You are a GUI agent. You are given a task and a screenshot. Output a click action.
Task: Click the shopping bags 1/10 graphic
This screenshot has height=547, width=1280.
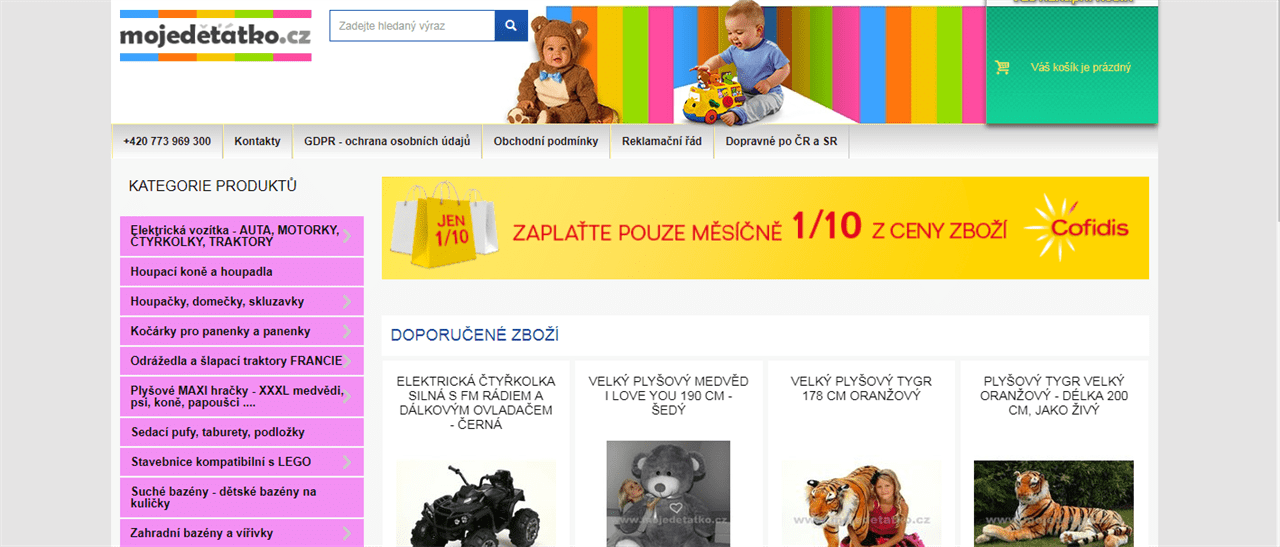click(x=445, y=226)
